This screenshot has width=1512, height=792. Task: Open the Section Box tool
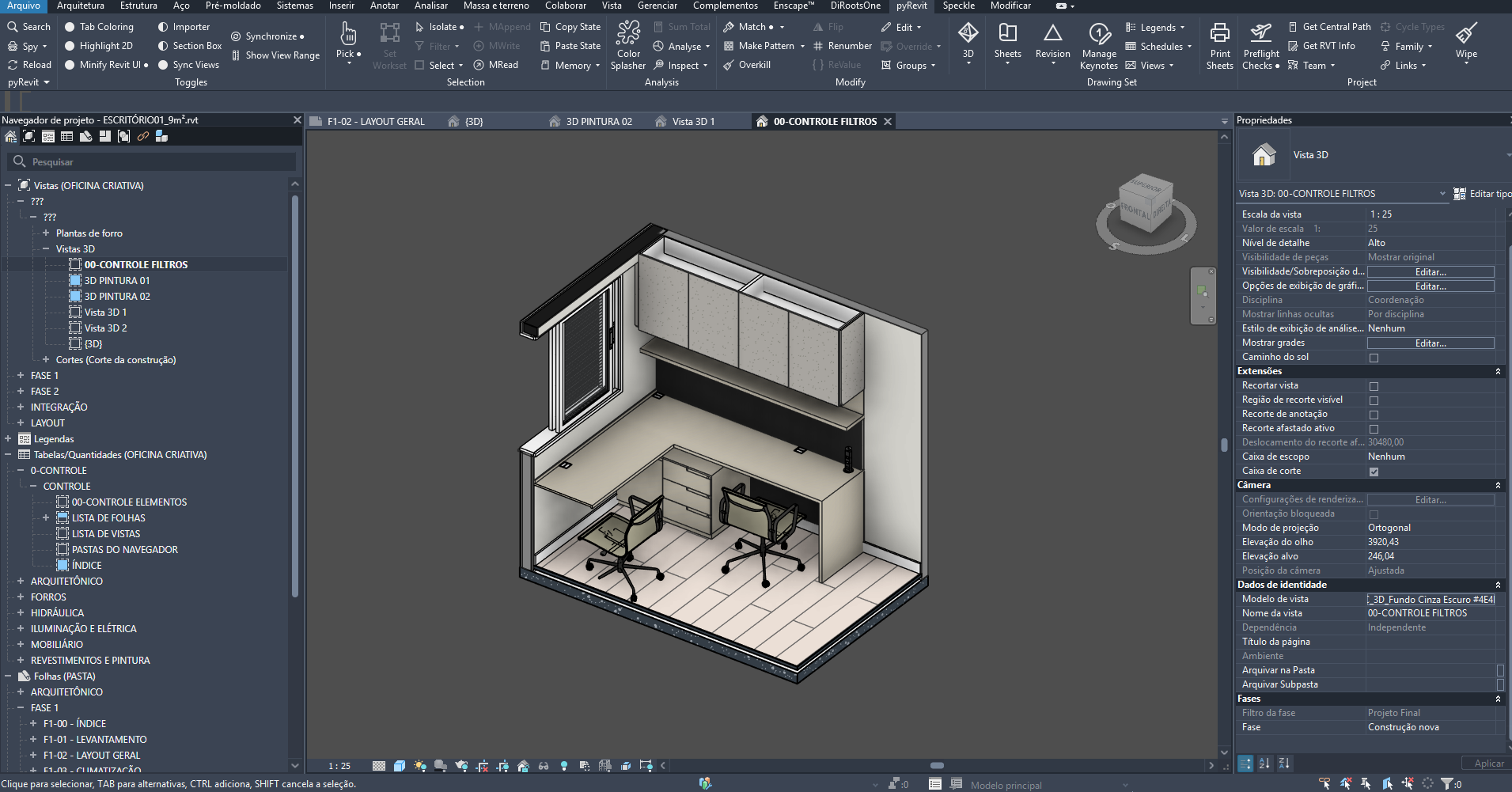(189, 45)
